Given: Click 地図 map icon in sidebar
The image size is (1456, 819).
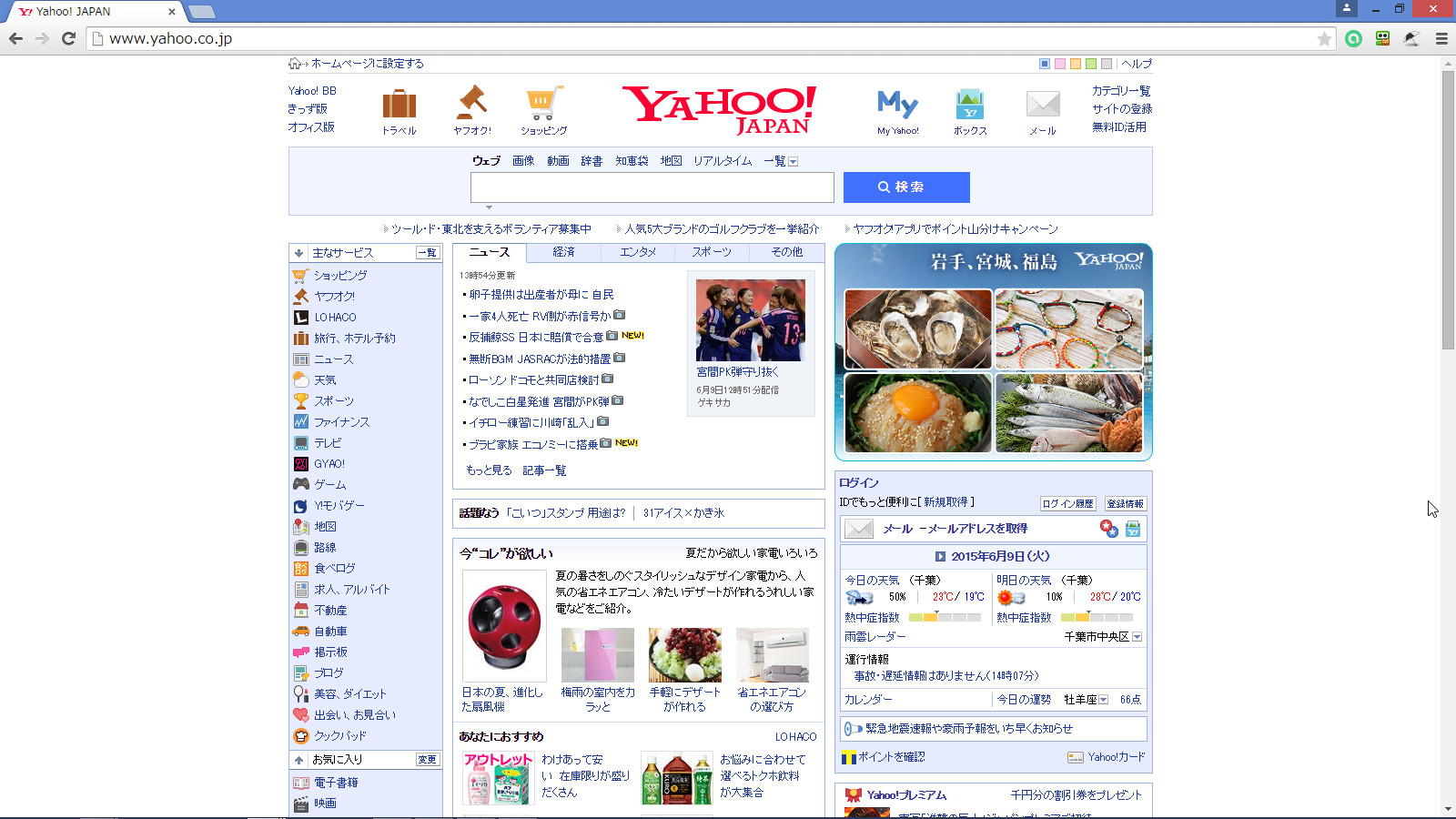Looking at the screenshot, I should point(301,527).
